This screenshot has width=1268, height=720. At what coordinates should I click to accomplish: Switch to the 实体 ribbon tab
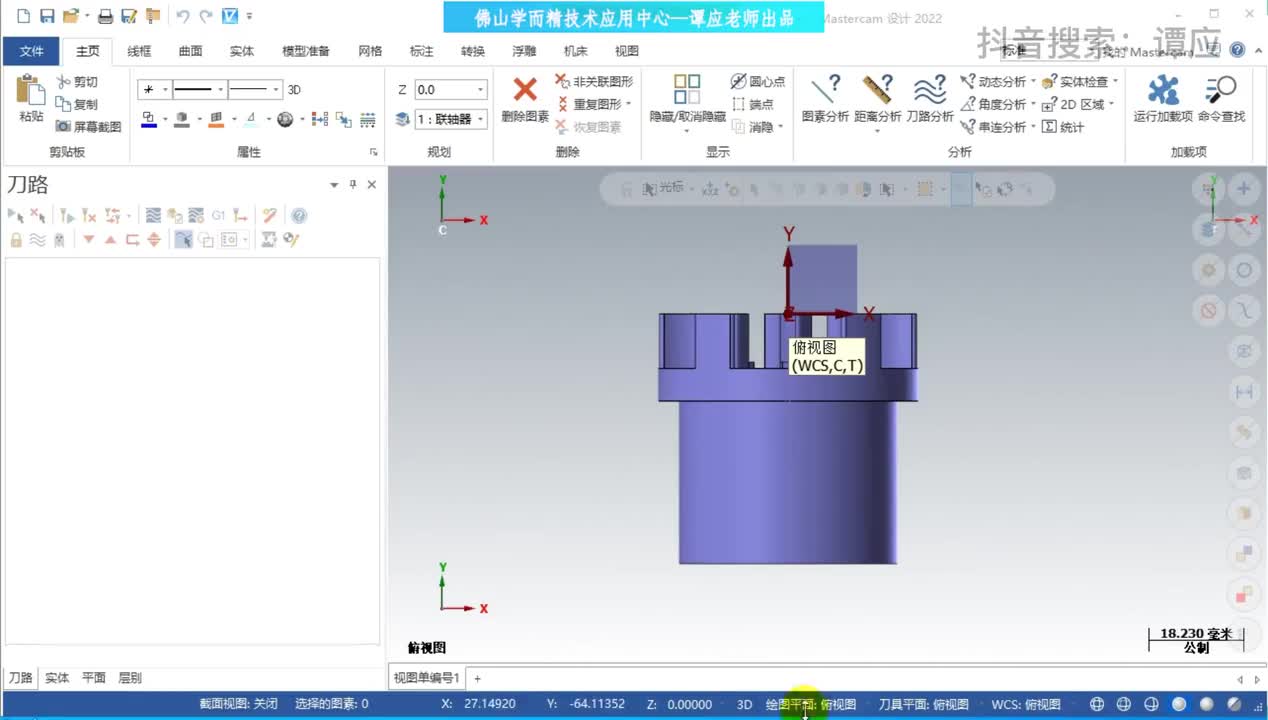point(241,51)
